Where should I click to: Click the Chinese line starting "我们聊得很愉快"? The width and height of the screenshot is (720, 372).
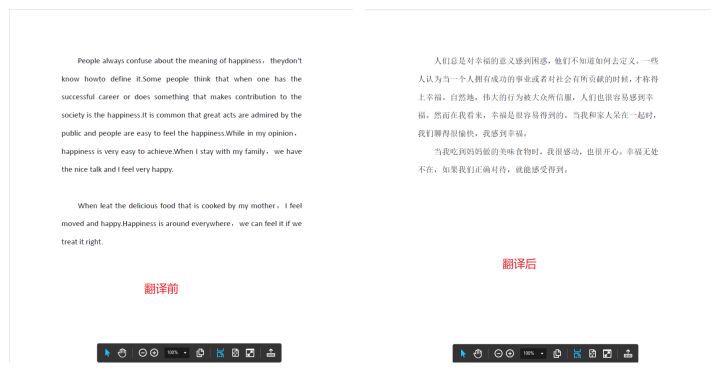coord(472,133)
